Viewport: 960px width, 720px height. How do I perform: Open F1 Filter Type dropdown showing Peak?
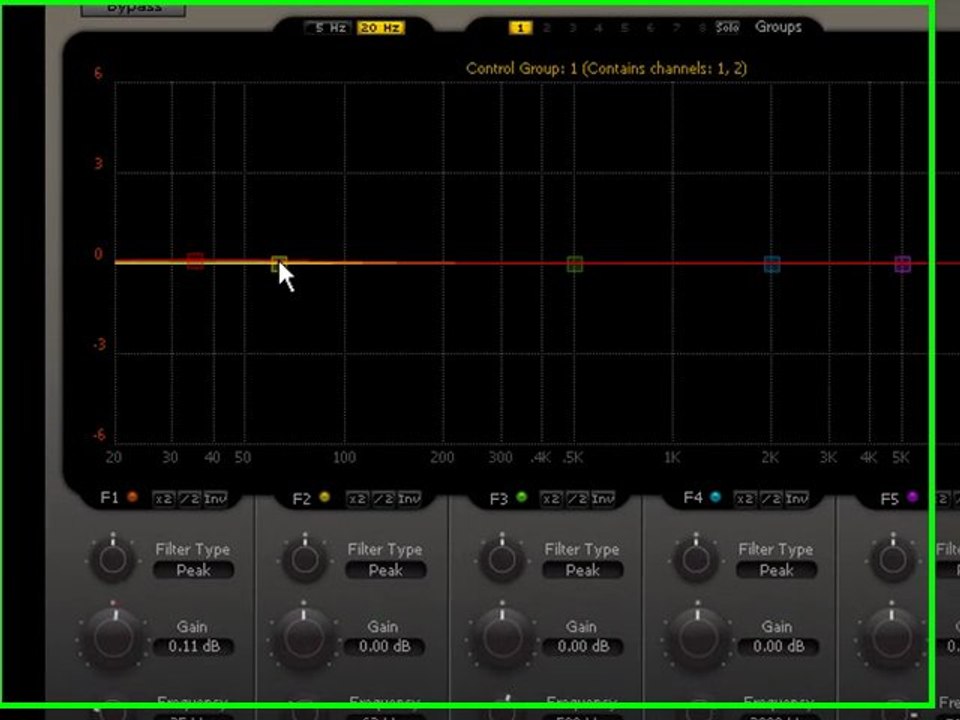[193, 571]
